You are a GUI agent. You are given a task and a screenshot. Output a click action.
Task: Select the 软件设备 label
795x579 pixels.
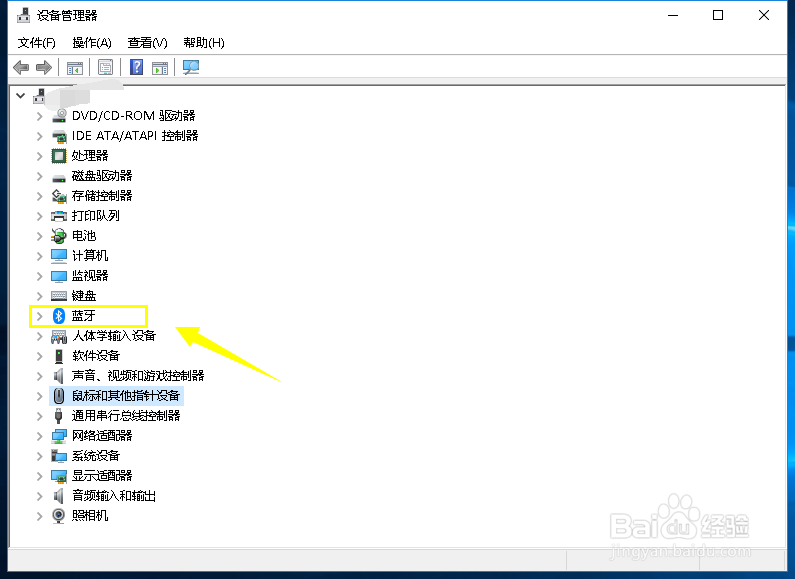pyautogui.click(x=96, y=356)
